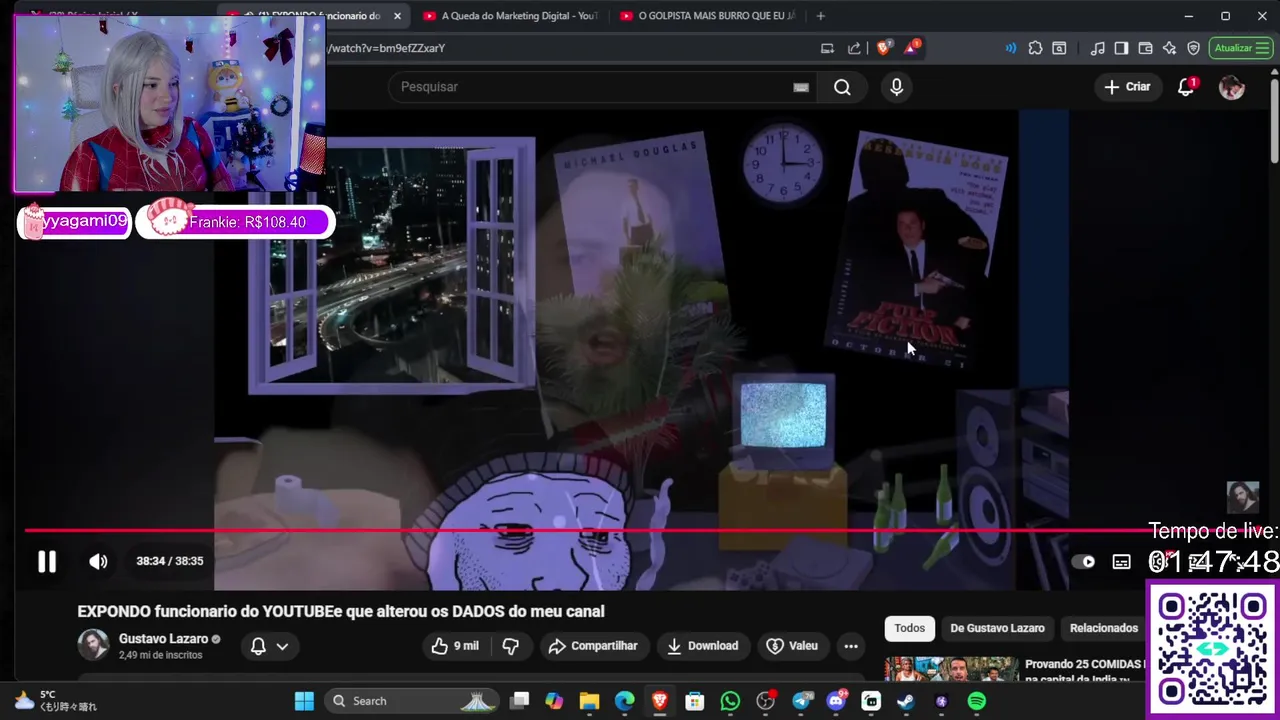Click the Download button below the video
The image size is (1280, 720).
coord(702,646)
